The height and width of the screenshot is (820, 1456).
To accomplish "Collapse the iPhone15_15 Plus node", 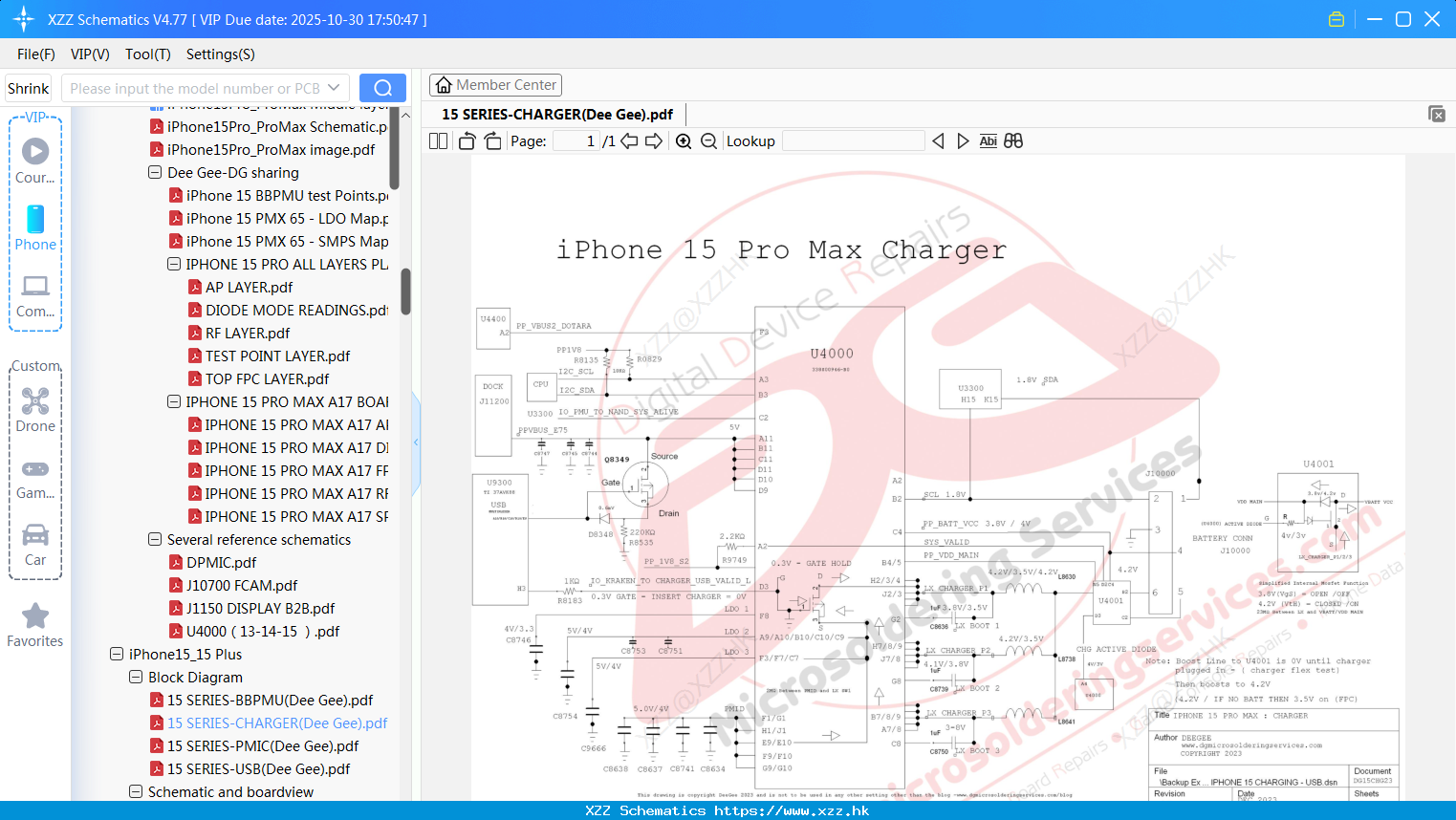I will pyautogui.click(x=116, y=655).
